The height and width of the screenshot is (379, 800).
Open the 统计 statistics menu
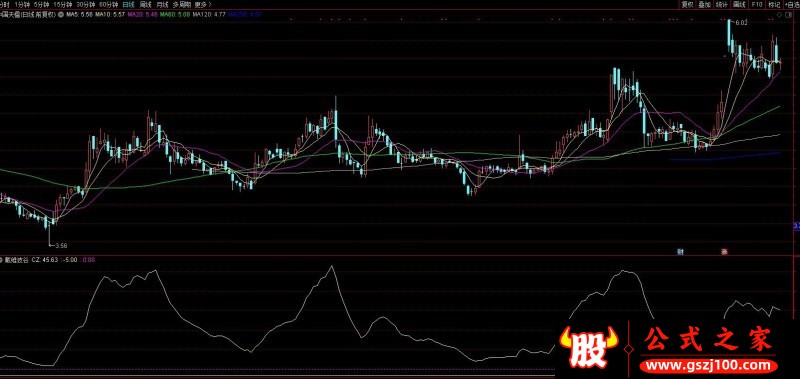[x=722, y=5]
